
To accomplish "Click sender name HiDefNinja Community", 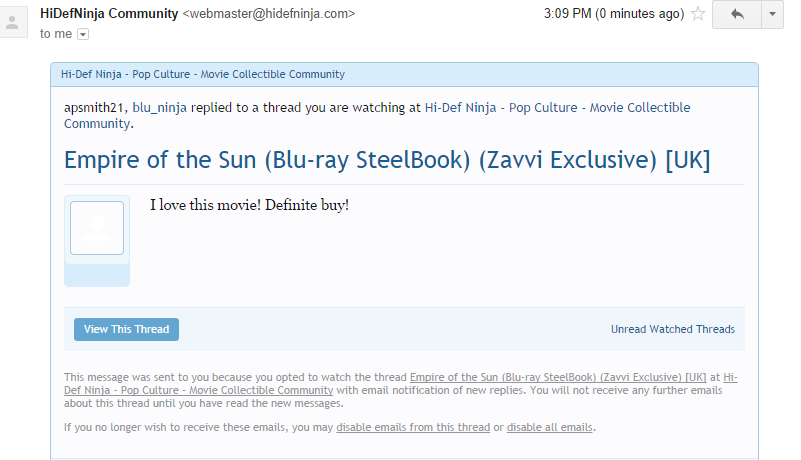I will [109, 14].
